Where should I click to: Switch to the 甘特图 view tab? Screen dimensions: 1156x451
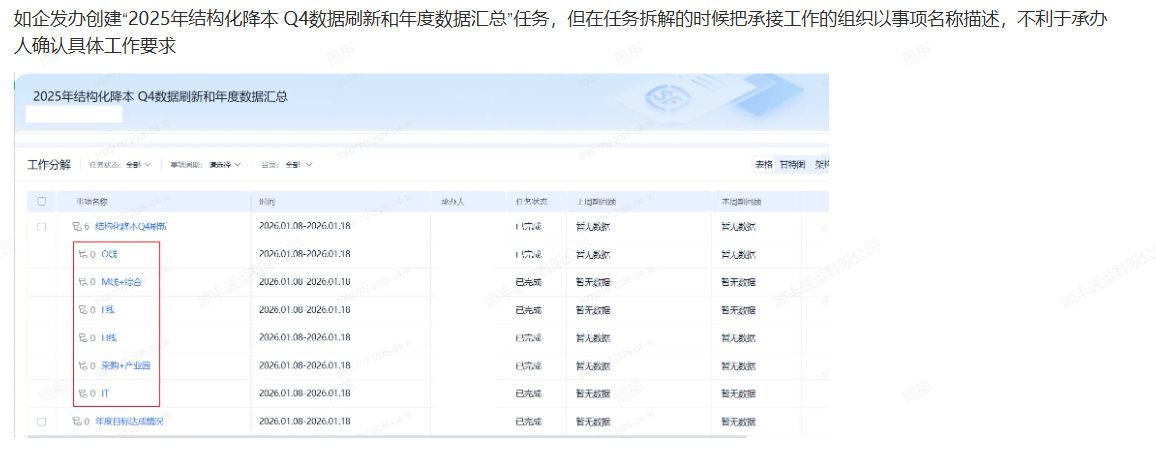coord(793,164)
